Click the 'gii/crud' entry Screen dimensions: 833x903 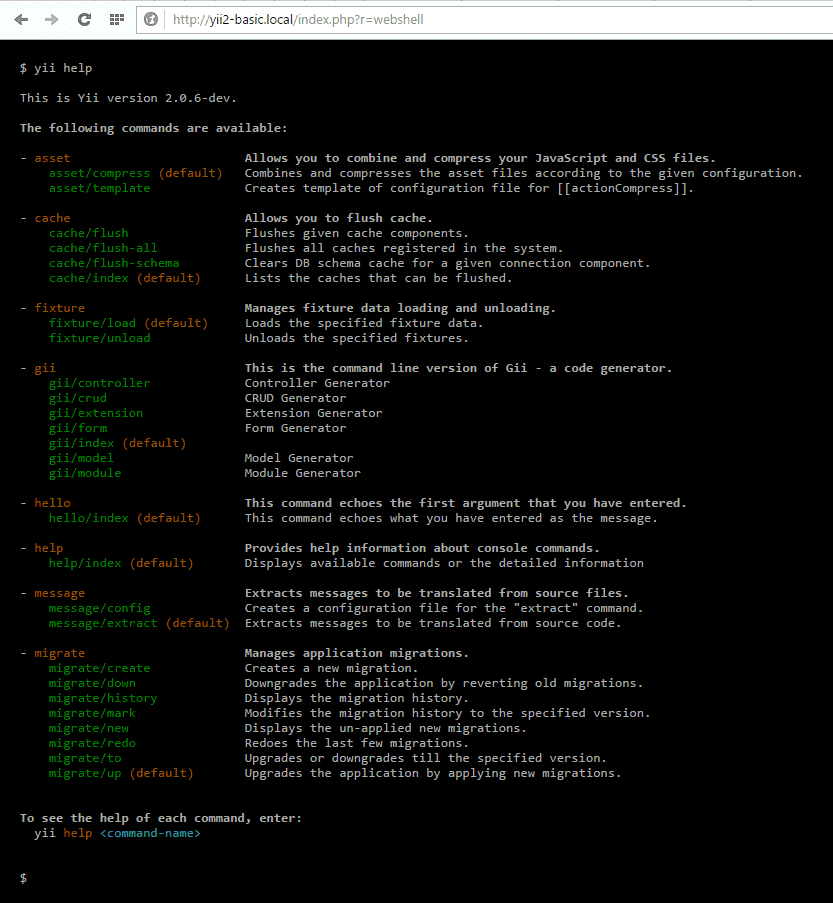click(78, 397)
